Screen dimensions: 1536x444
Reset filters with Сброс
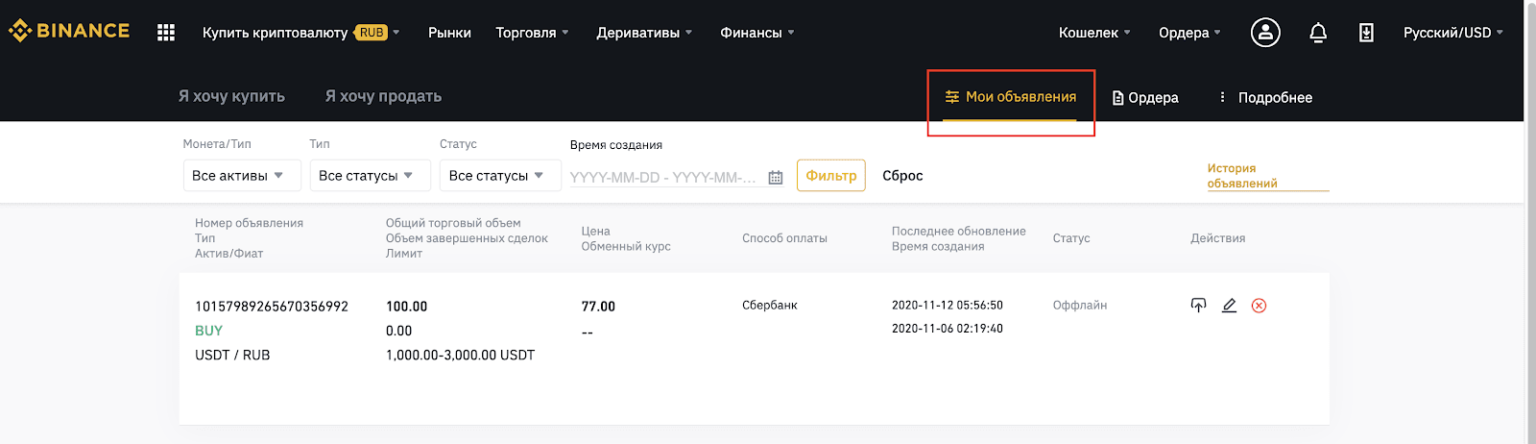pyautogui.click(x=902, y=176)
